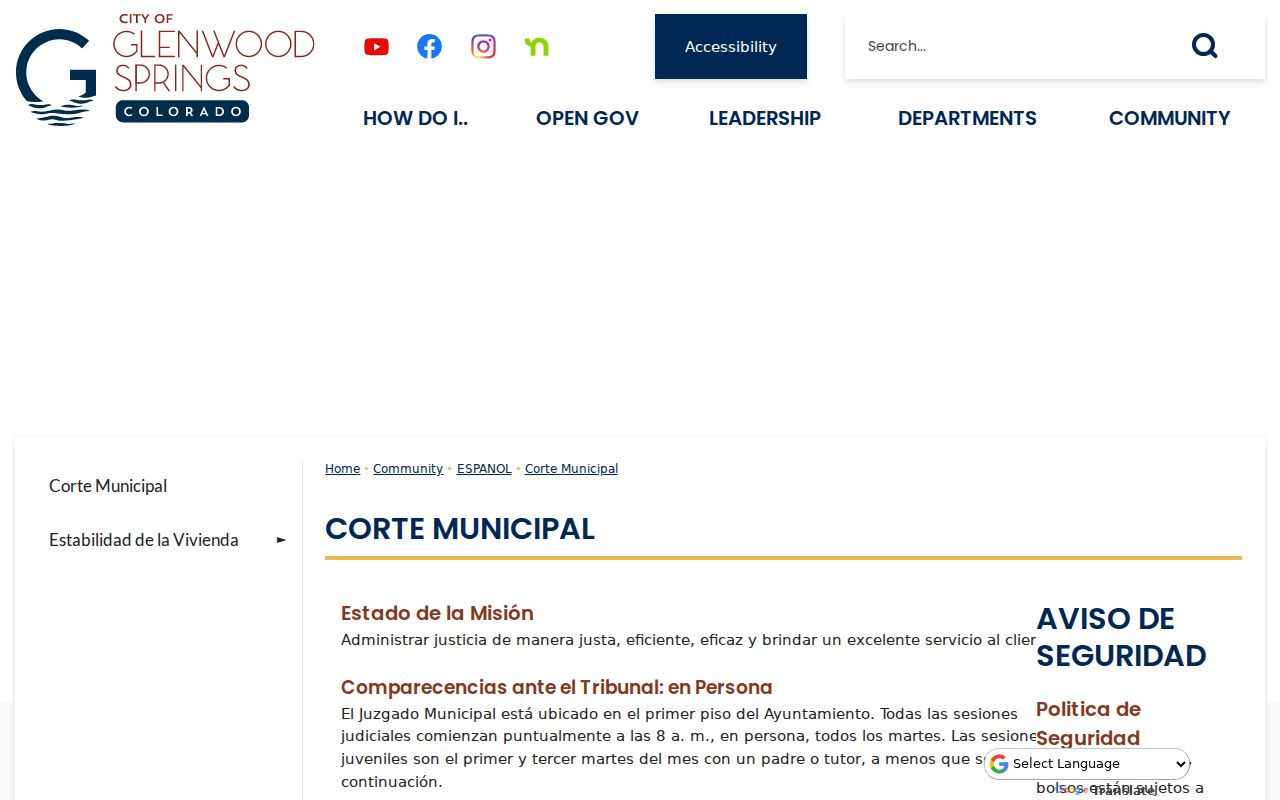Open the YouTube social icon
This screenshot has width=1280, height=800.
coord(376,46)
